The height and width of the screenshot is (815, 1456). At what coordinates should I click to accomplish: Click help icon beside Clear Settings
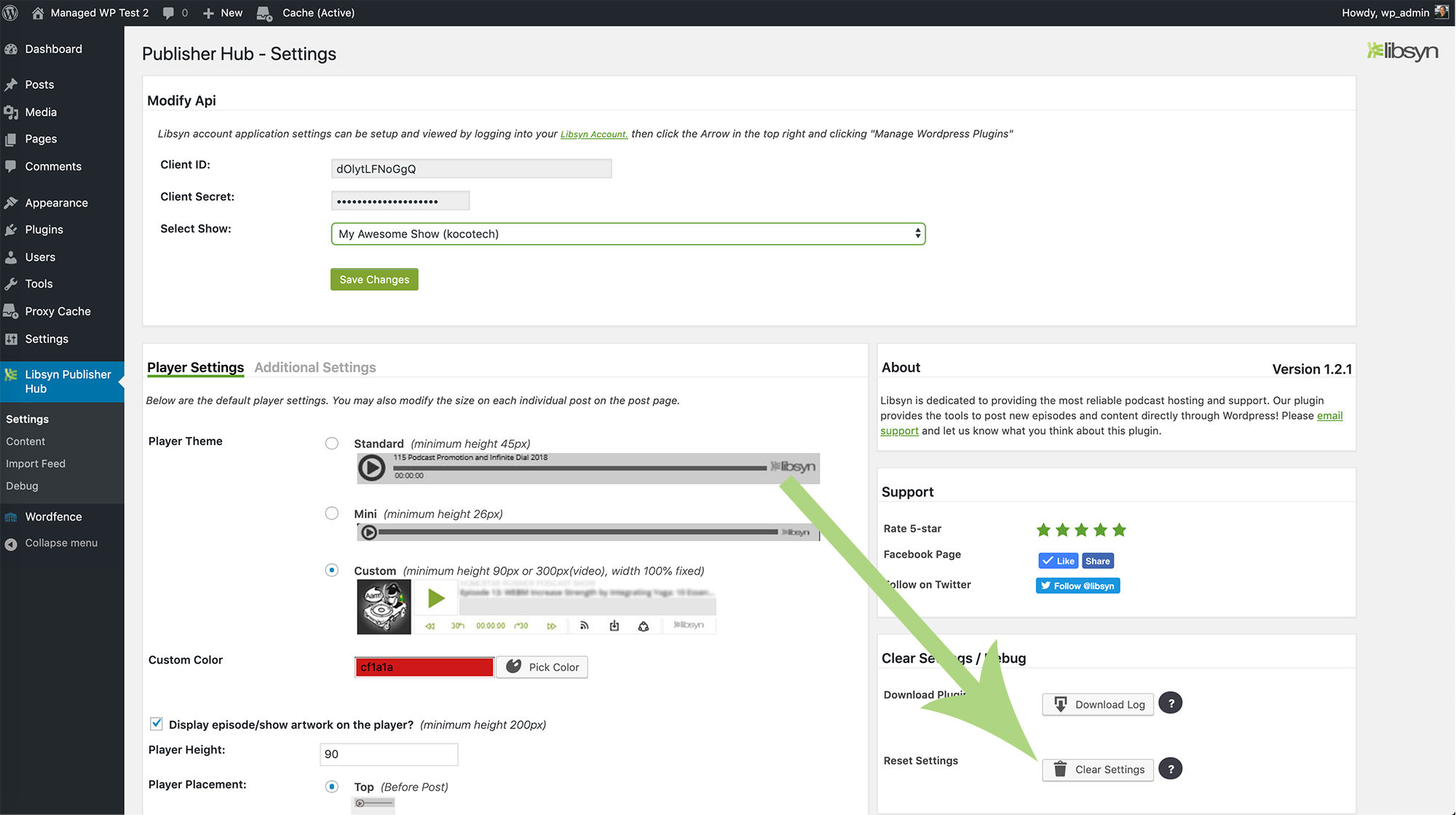coord(1171,769)
